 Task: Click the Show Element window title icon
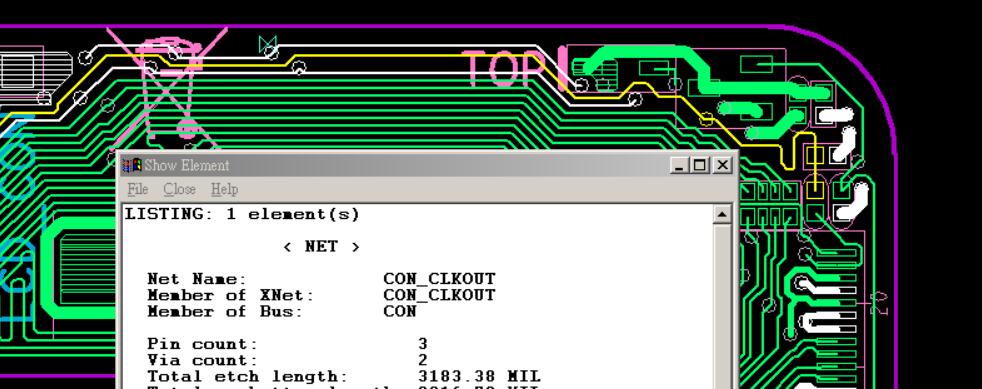(x=132, y=165)
